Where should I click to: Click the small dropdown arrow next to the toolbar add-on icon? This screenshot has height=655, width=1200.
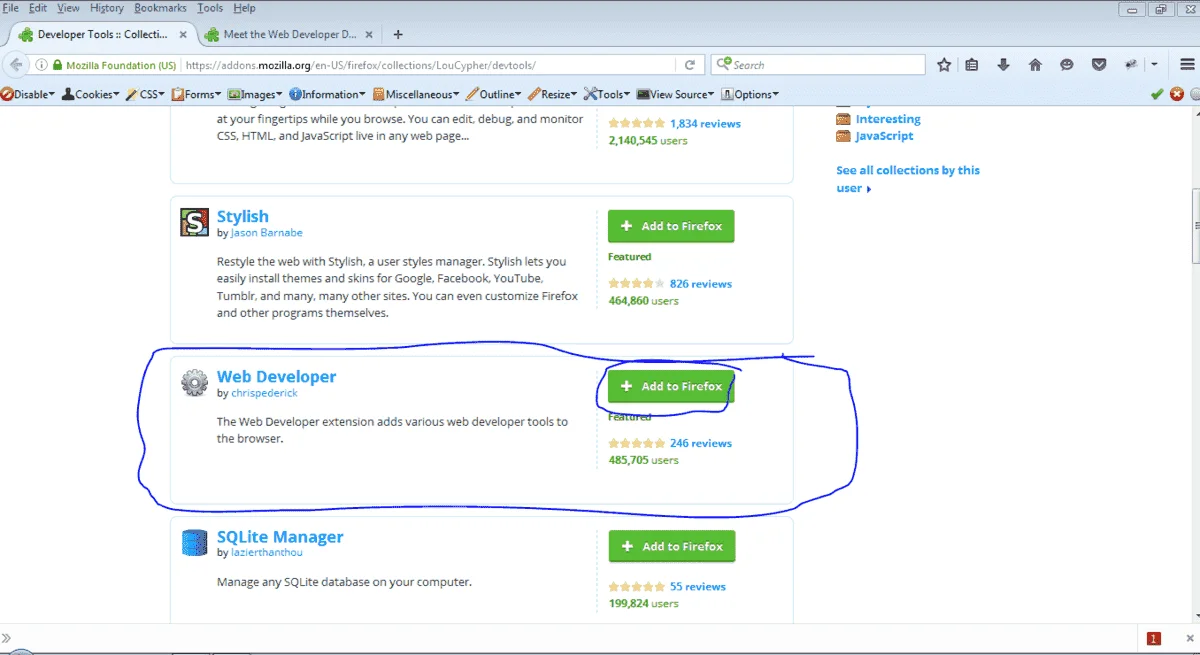pyautogui.click(x=1153, y=65)
